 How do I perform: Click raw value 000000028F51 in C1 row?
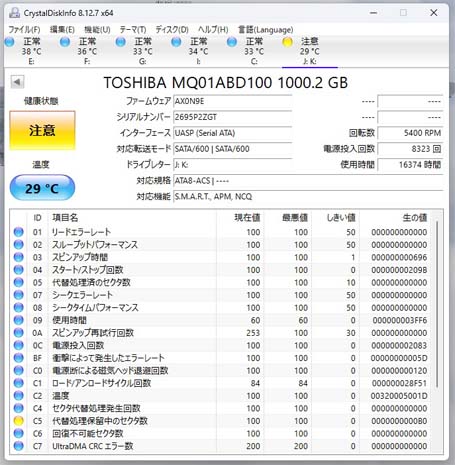(x=399, y=383)
